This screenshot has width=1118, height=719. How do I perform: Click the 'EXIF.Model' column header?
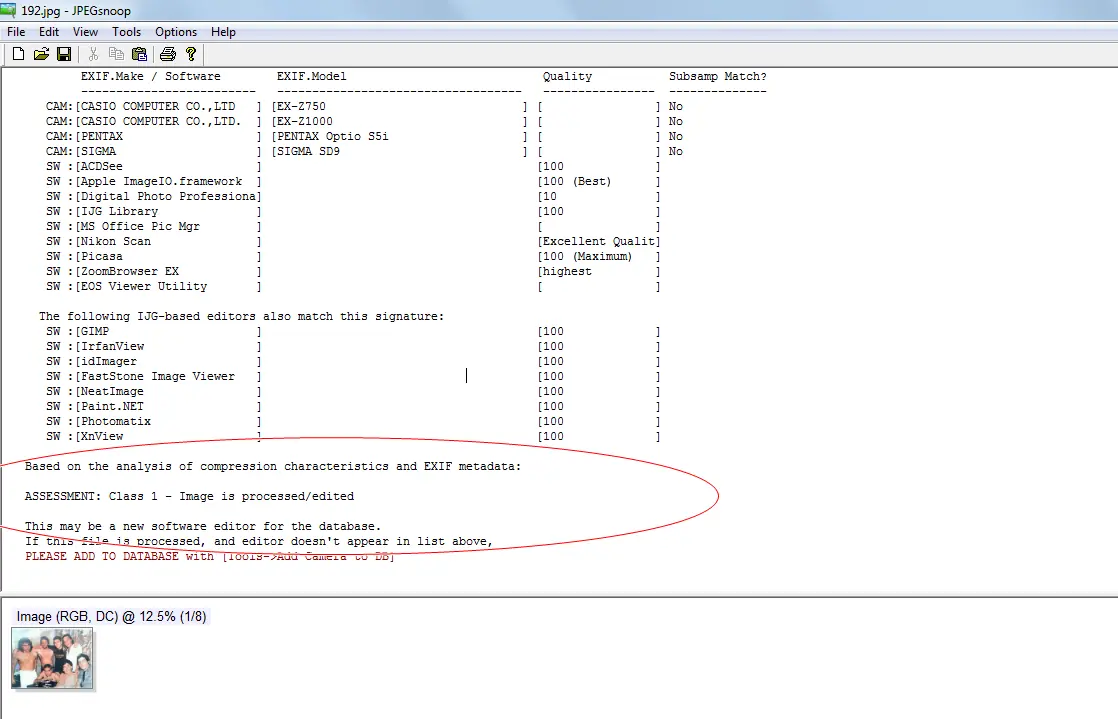312,76
